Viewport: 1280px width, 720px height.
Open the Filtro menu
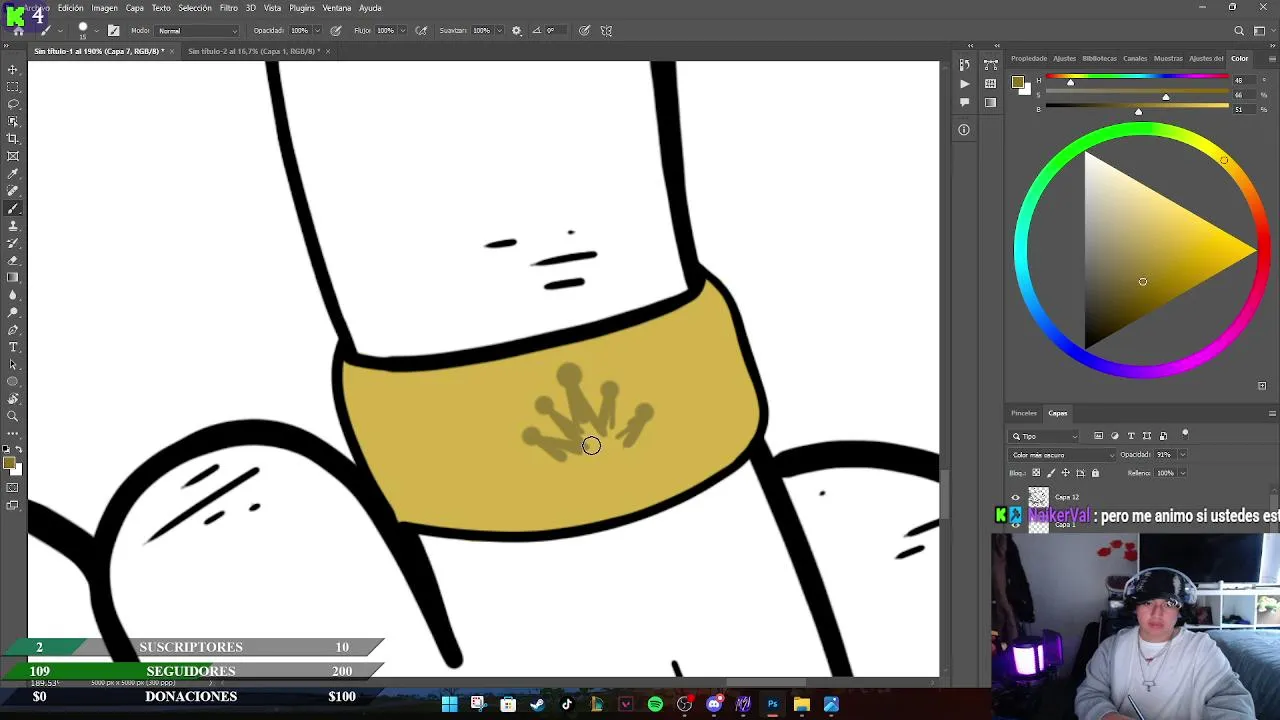(x=229, y=8)
